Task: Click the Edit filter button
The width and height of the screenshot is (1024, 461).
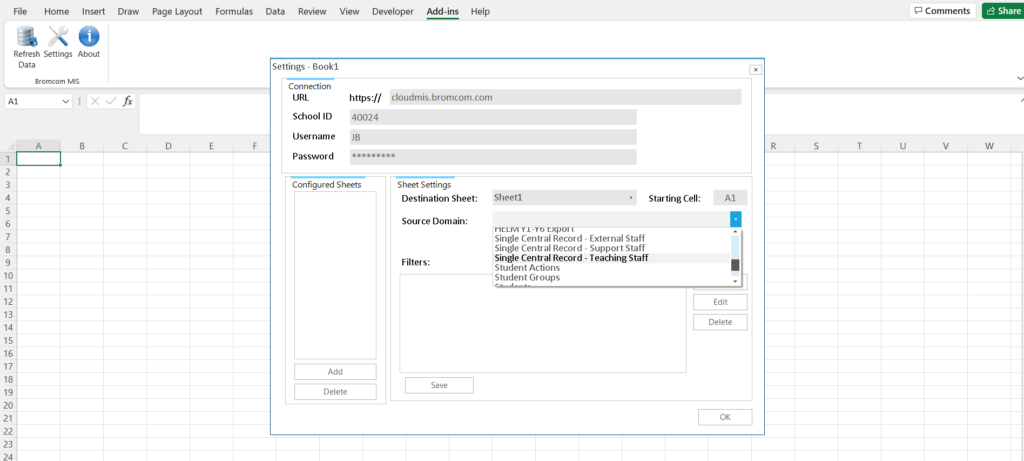Action: 720,302
